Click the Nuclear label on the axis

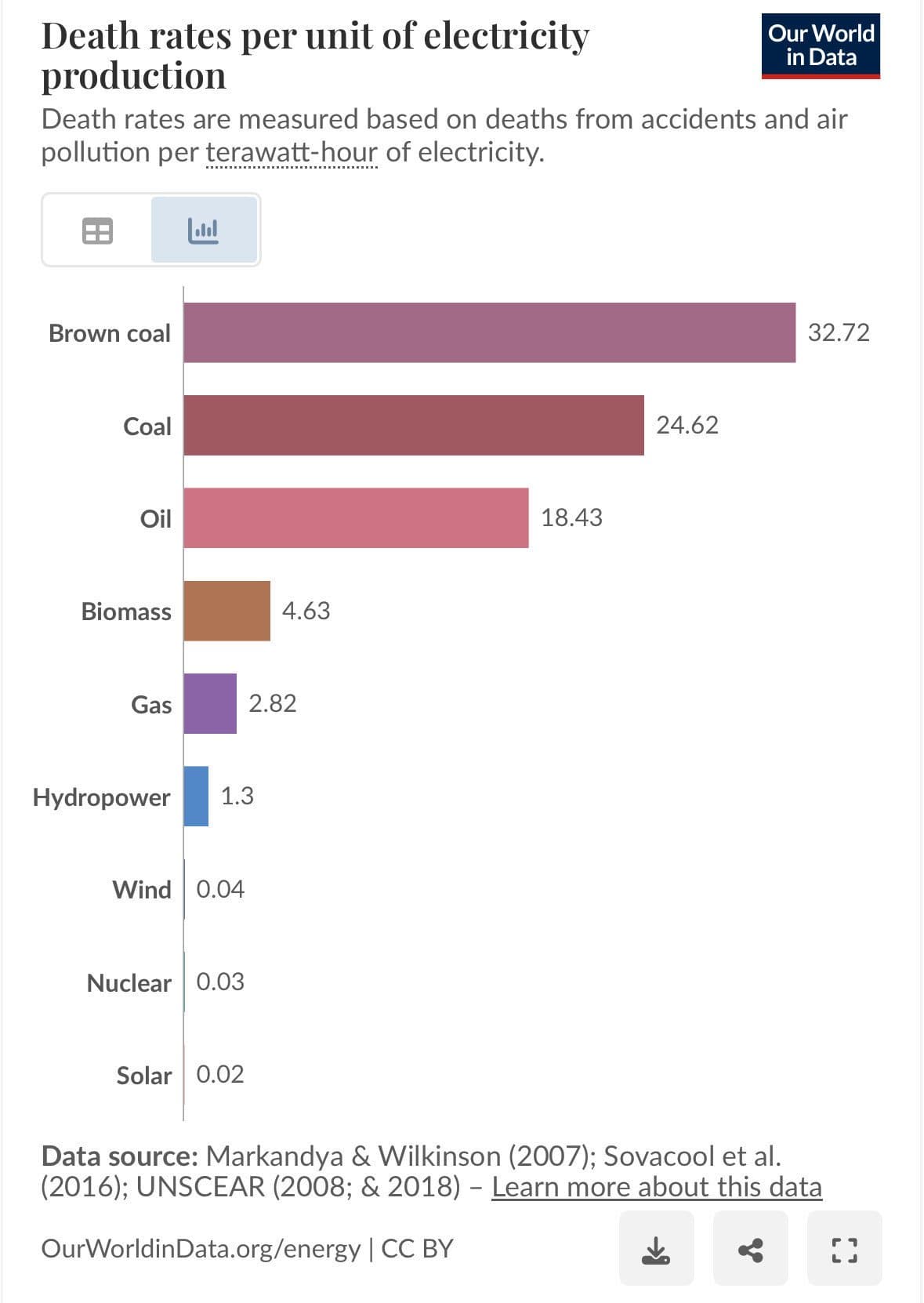click(x=129, y=982)
